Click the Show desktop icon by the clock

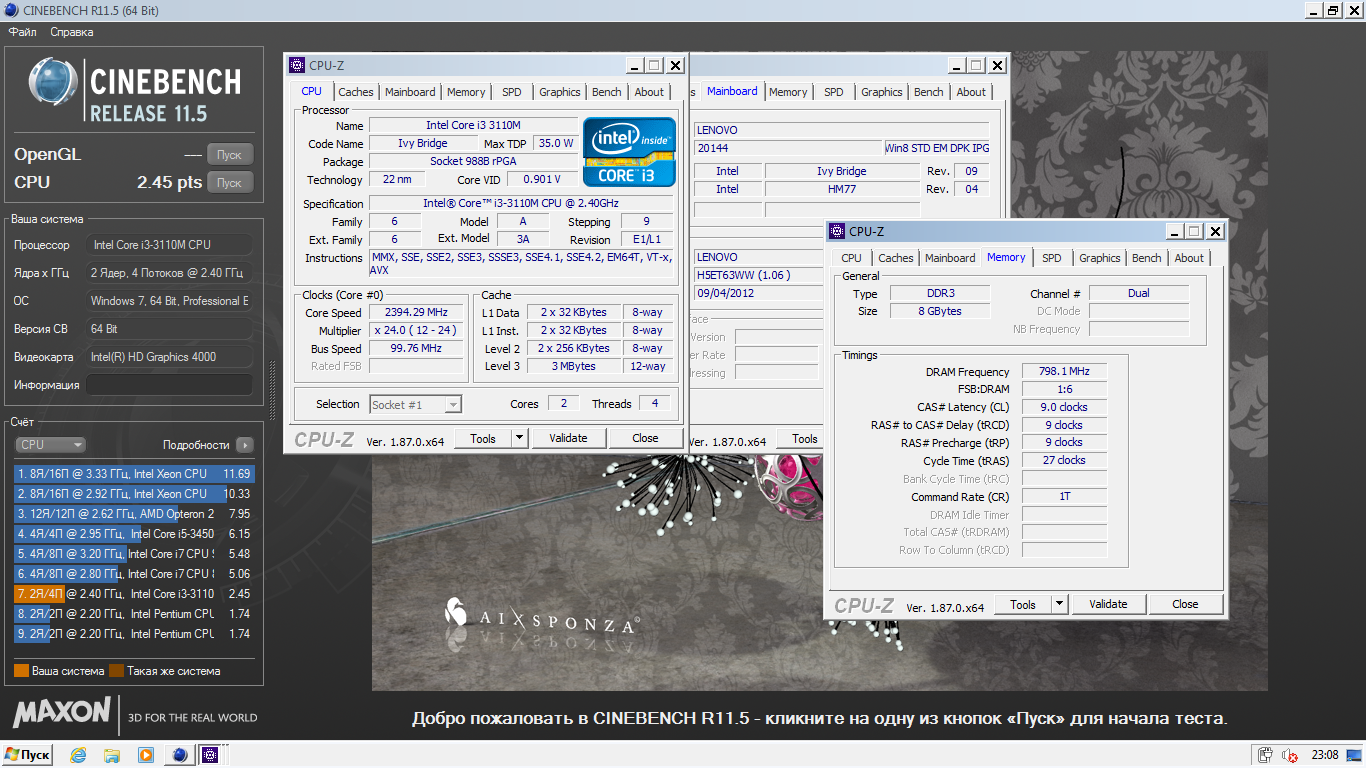pos(1355,755)
